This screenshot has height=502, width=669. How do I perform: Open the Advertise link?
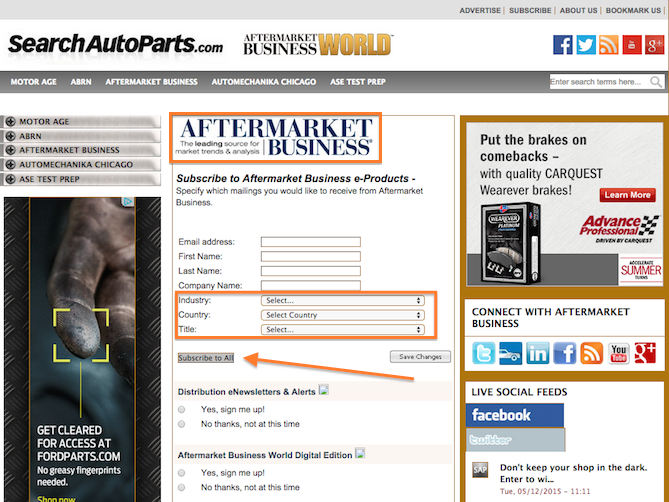tap(480, 10)
